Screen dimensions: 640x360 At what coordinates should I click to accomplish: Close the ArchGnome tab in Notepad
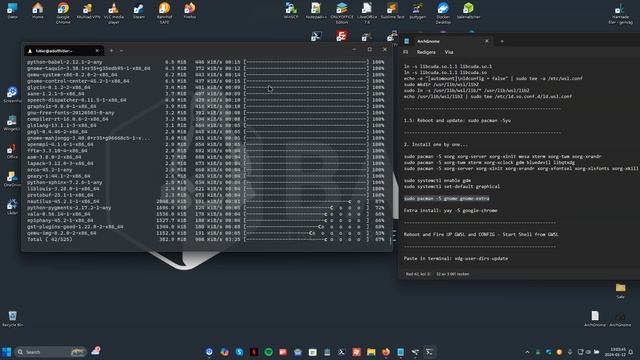tap(487, 41)
